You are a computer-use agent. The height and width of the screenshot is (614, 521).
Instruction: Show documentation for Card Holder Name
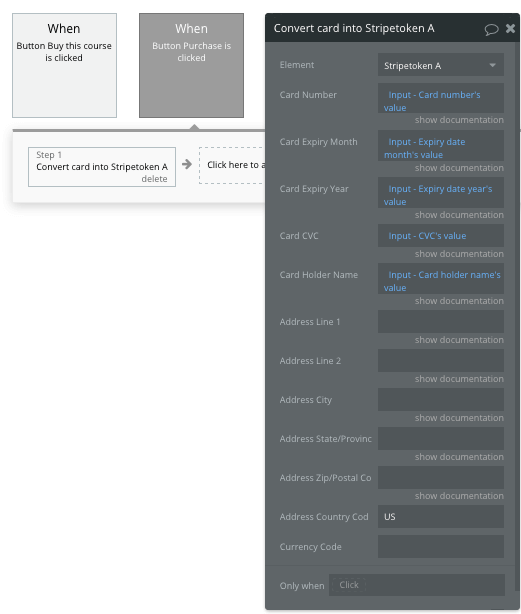tap(459, 301)
